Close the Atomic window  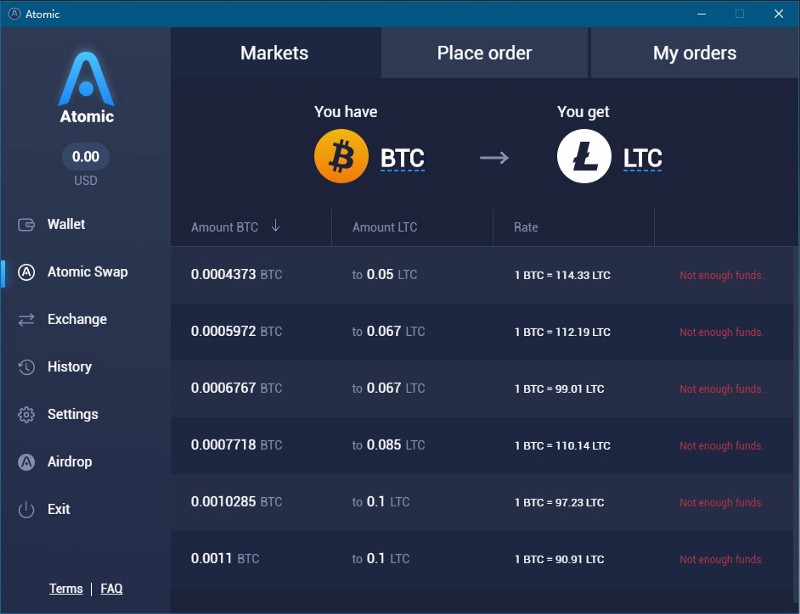tap(778, 14)
